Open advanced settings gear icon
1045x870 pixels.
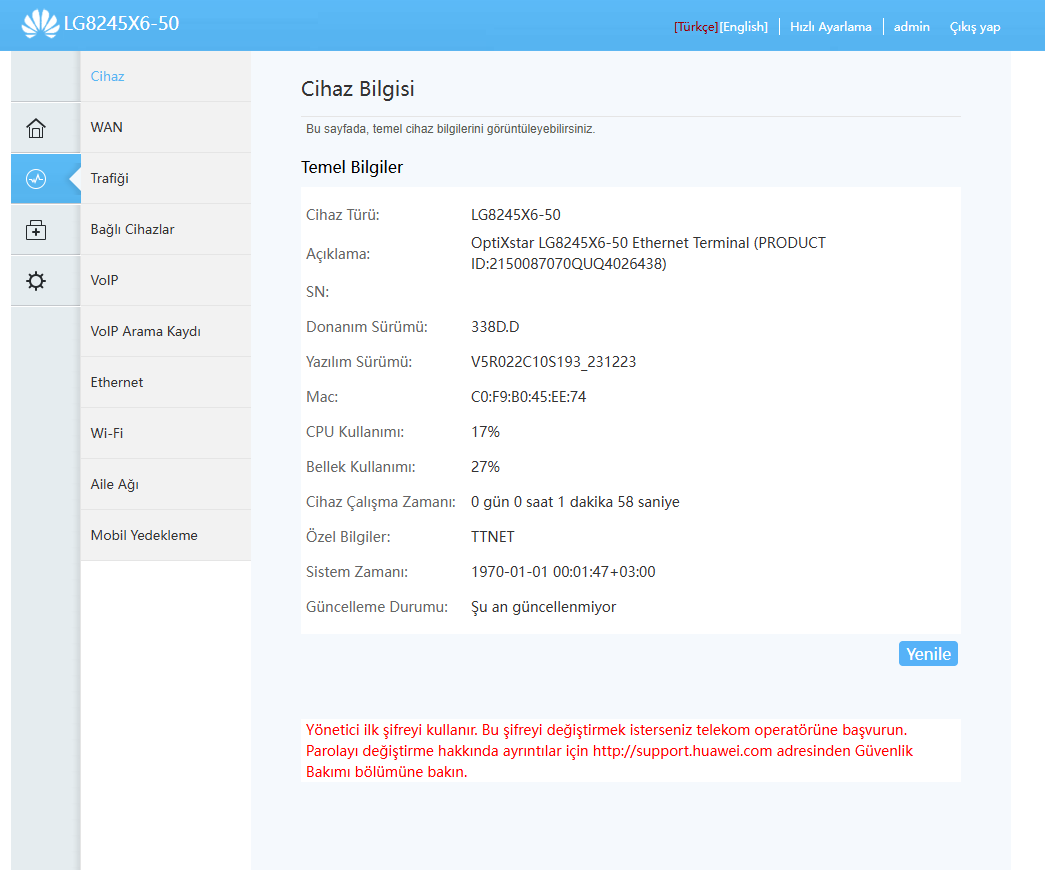coord(36,281)
